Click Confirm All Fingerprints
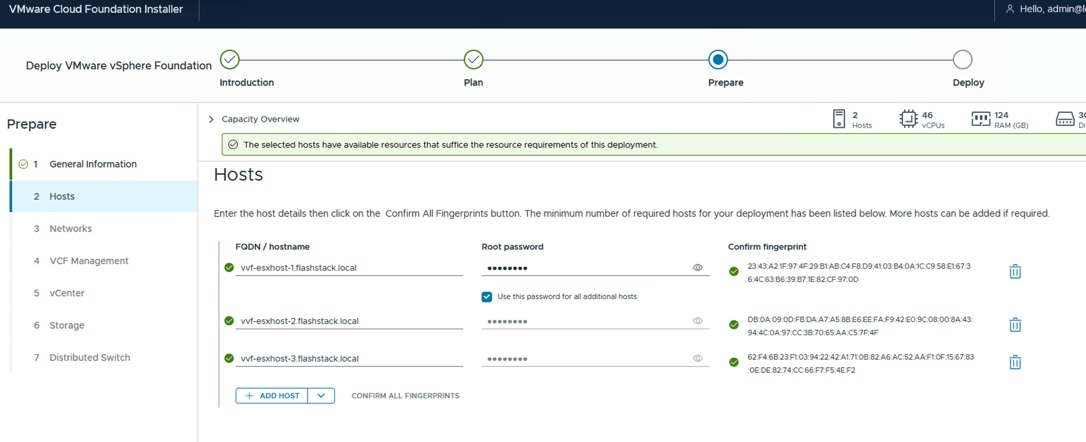1086x442 pixels. [405, 396]
